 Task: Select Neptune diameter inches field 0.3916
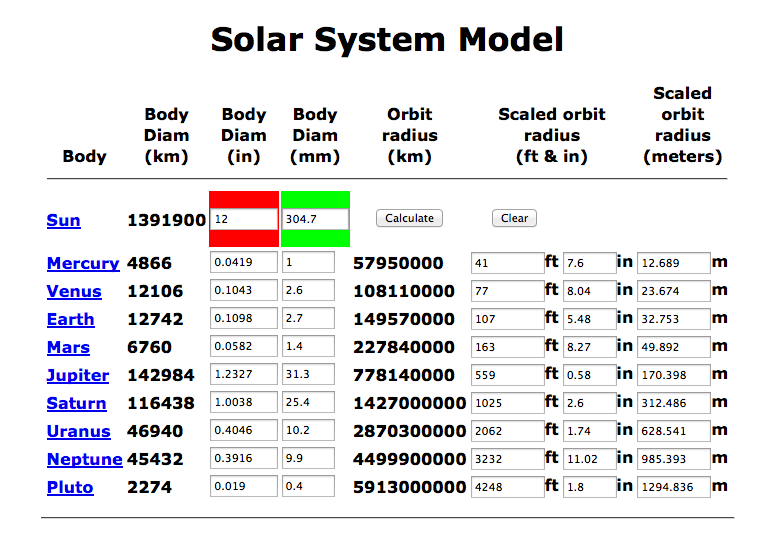click(244, 459)
